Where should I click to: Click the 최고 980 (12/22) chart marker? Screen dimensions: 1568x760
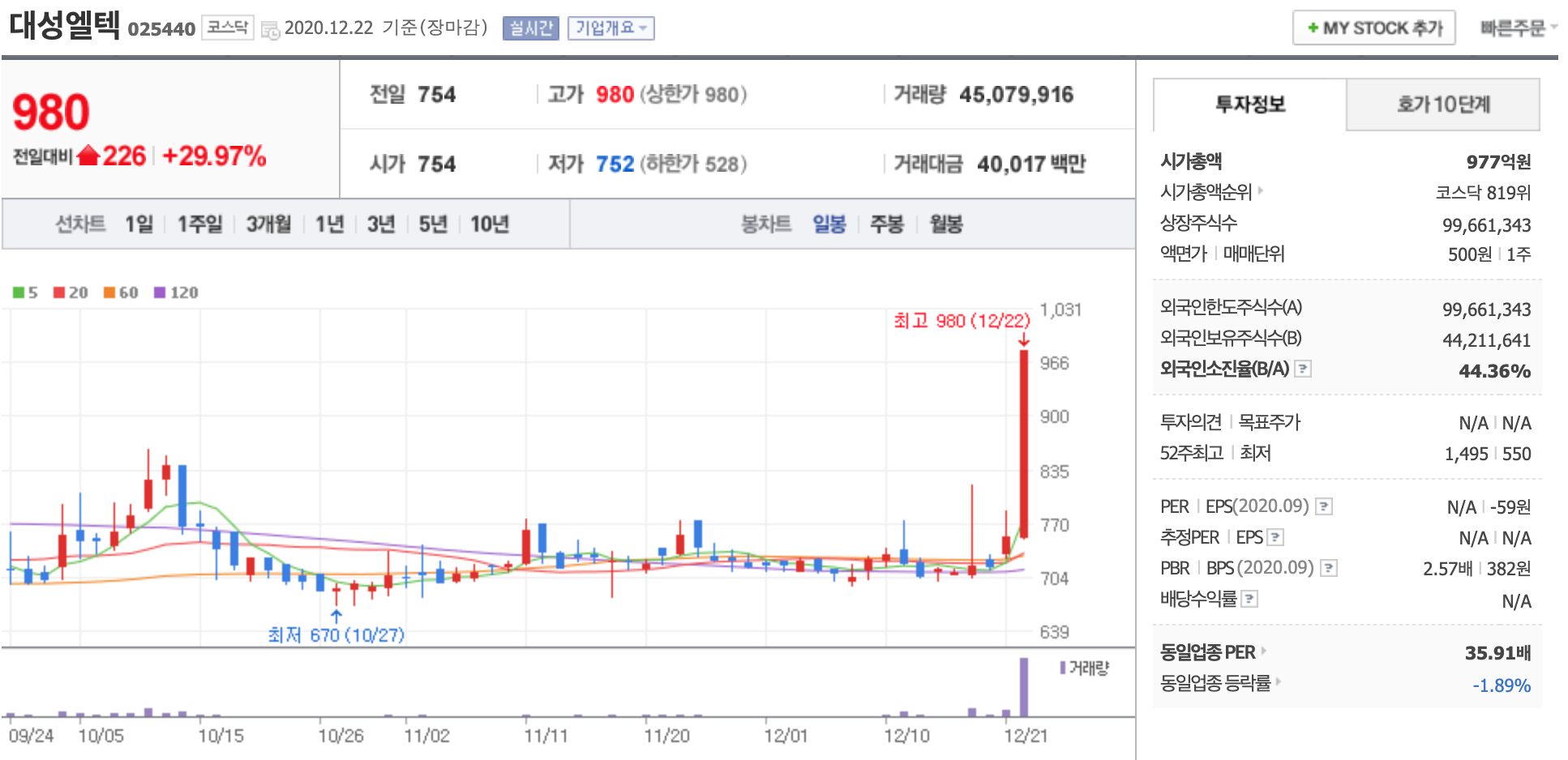pyautogui.click(x=962, y=321)
